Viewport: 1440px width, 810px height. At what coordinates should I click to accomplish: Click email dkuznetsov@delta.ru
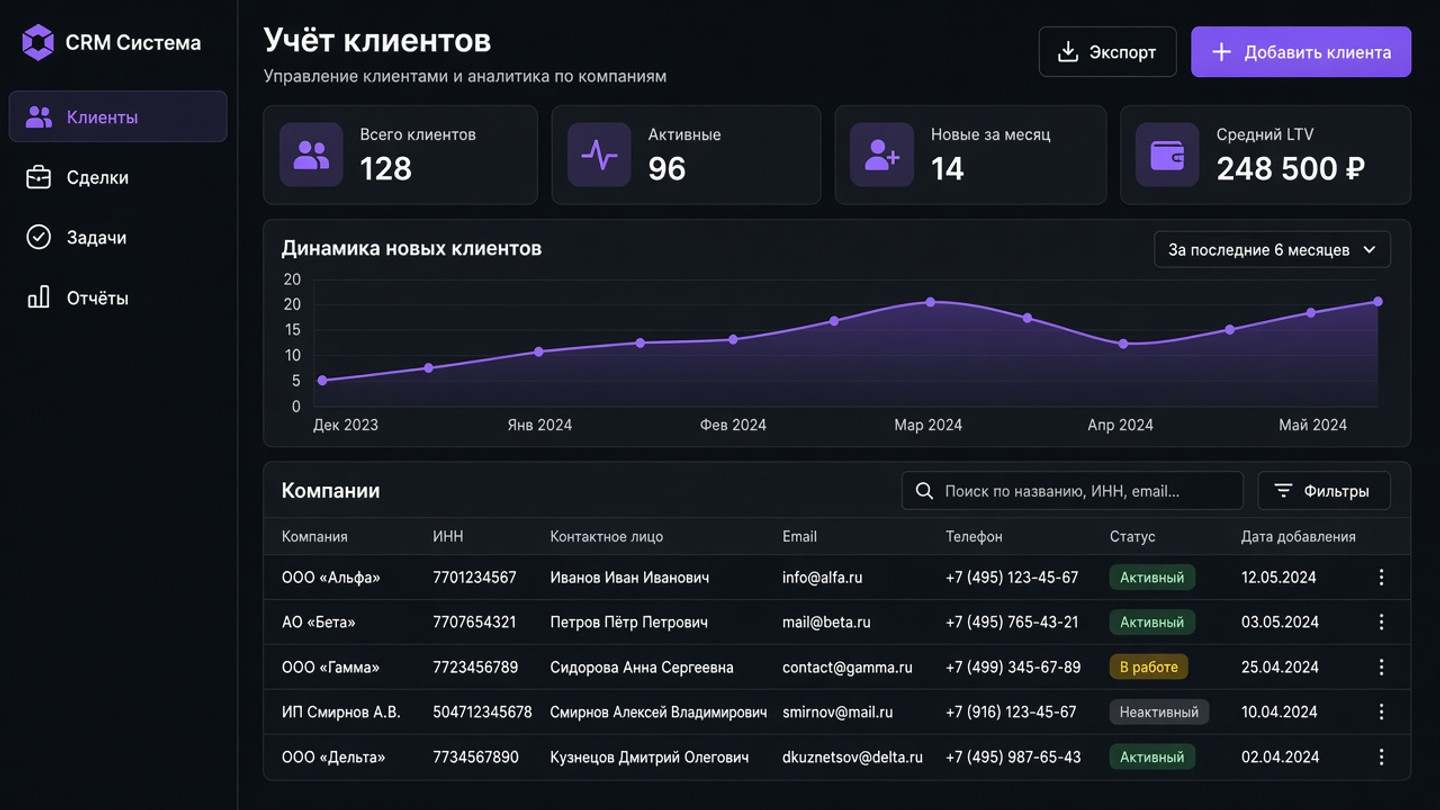tap(852, 757)
